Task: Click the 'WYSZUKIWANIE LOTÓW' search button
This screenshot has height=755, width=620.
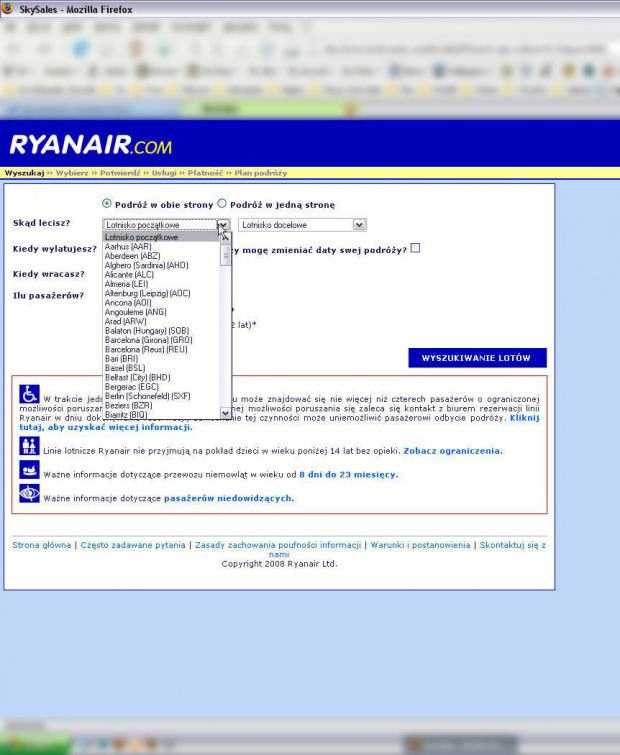Action: [477, 358]
